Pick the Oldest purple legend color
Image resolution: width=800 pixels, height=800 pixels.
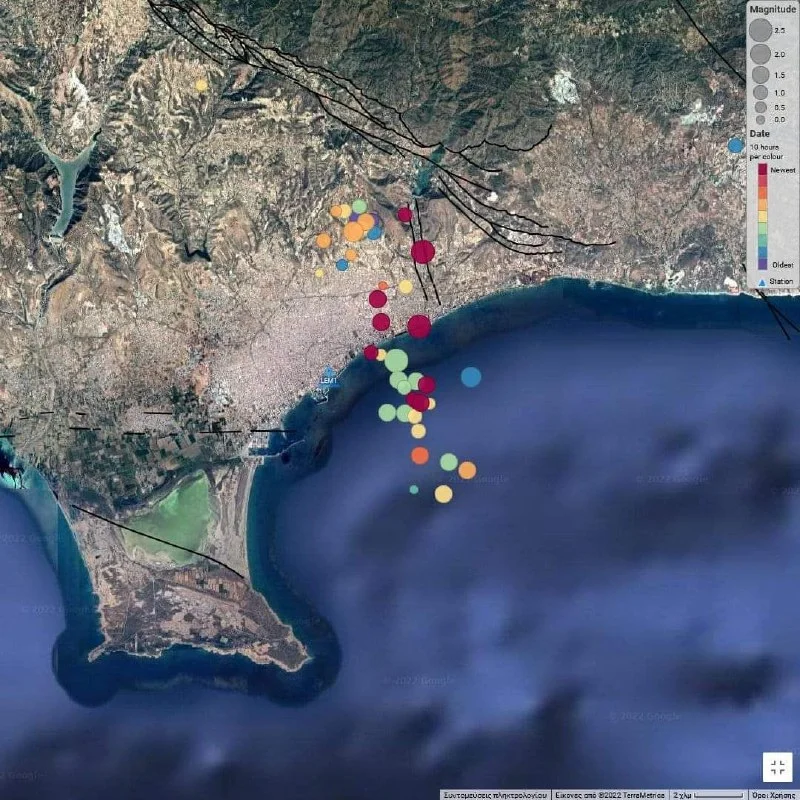(762, 264)
